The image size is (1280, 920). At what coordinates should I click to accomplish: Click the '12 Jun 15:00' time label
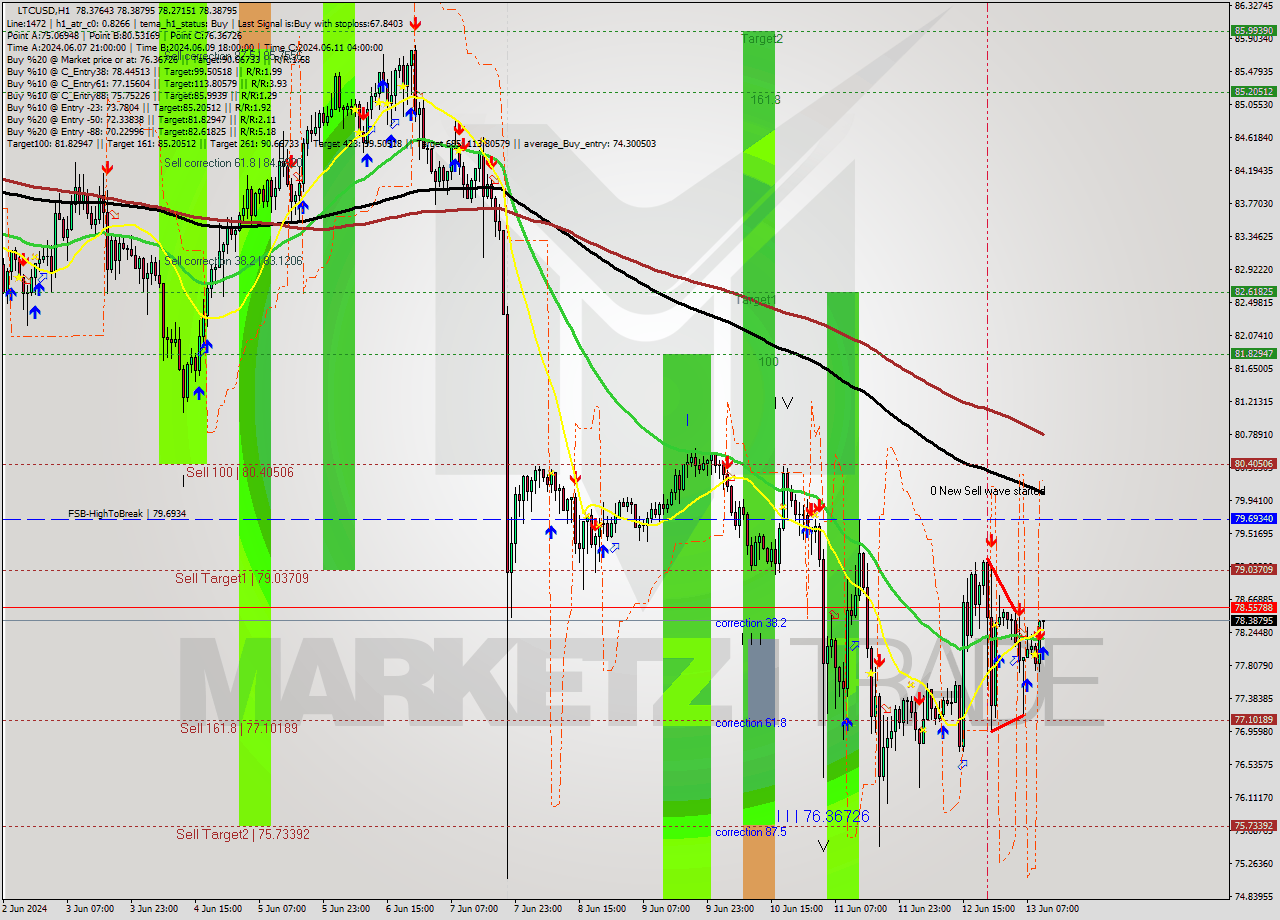pos(988,909)
